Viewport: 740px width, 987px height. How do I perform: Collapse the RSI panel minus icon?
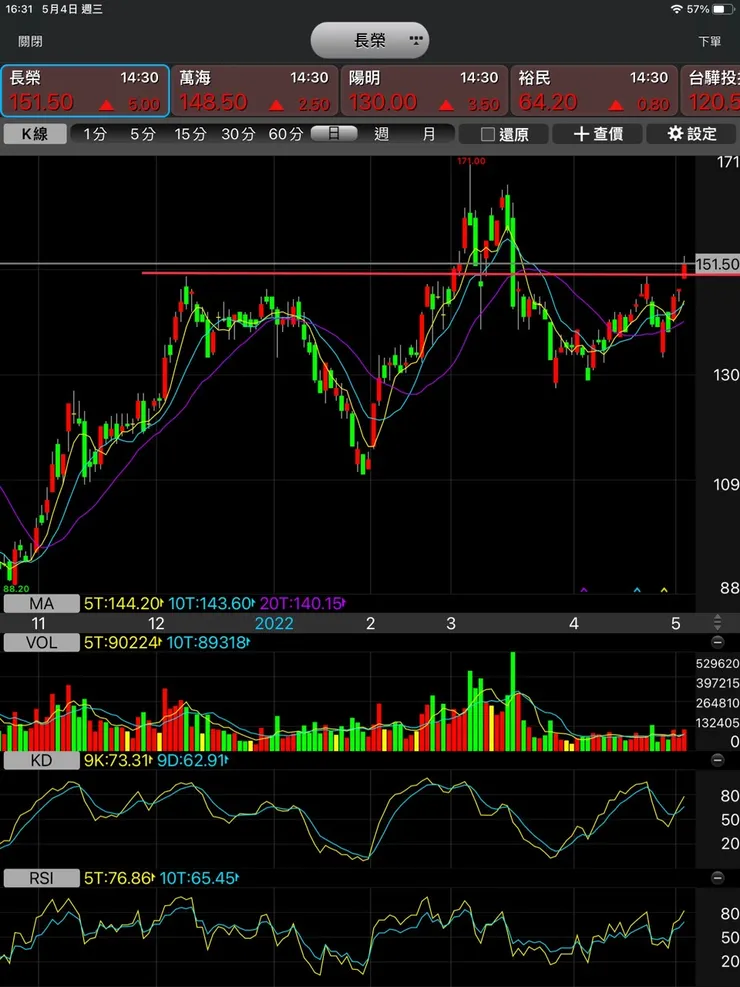point(717,878)
